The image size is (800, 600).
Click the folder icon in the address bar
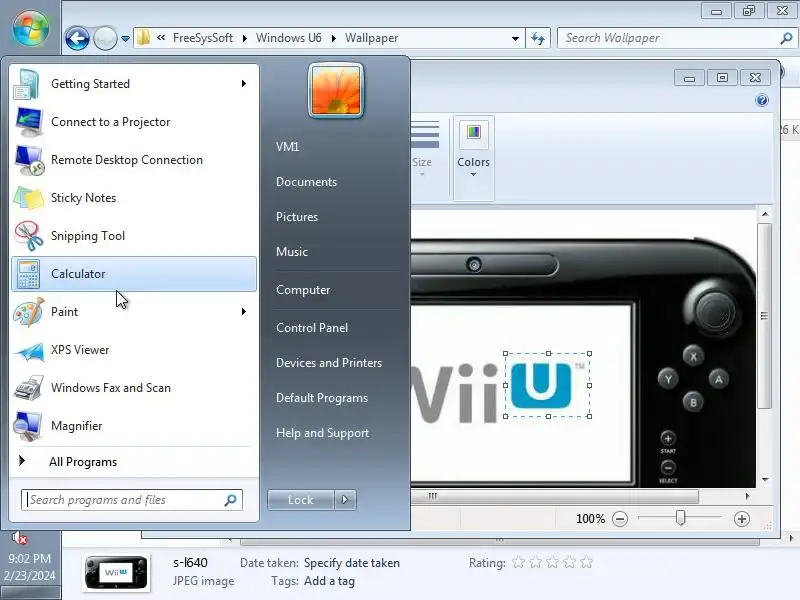tap(144, 38)
